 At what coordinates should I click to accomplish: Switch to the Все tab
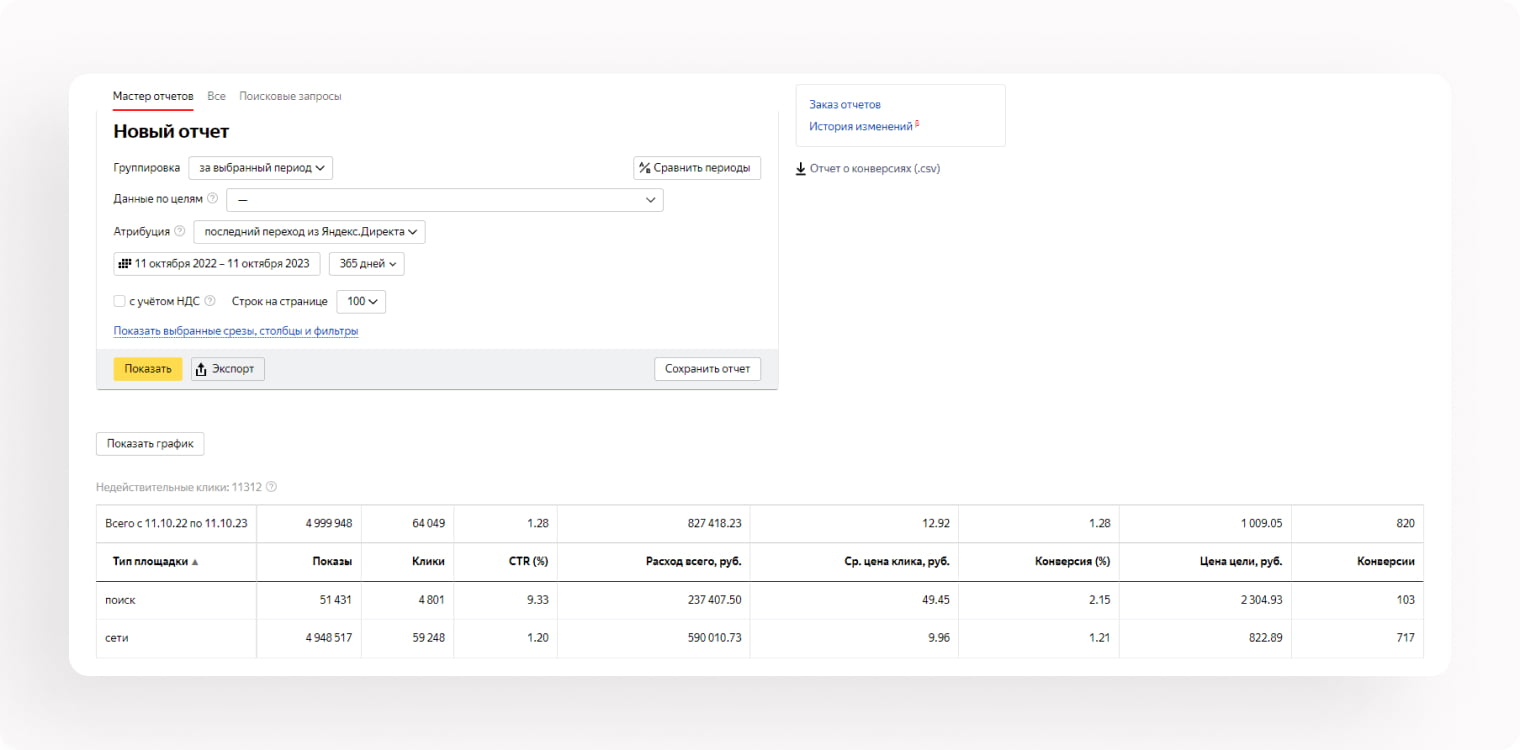[x=216, y=96]
